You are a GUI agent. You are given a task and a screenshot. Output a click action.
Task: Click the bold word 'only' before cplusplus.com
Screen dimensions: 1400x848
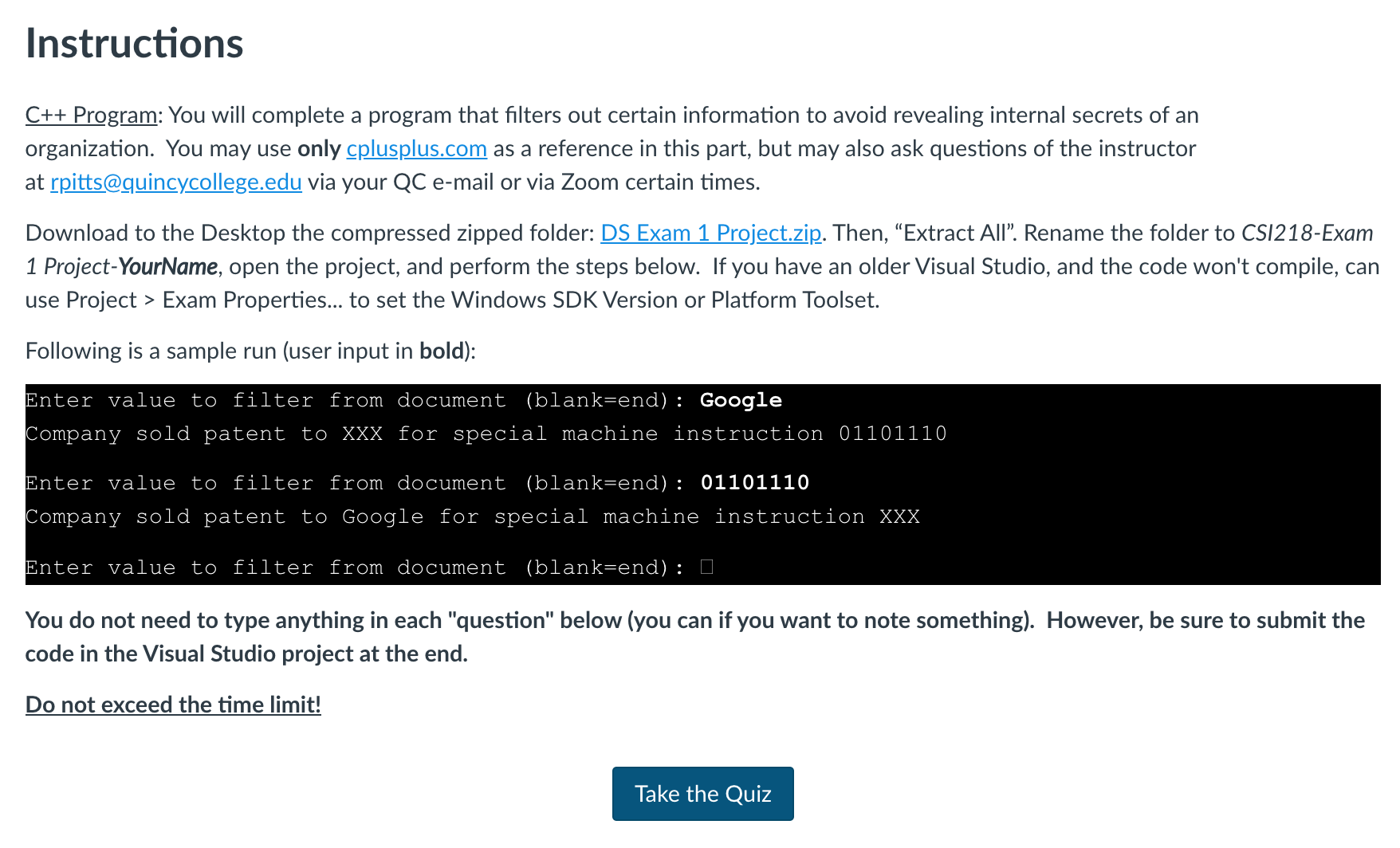click(x=319, y=149)
